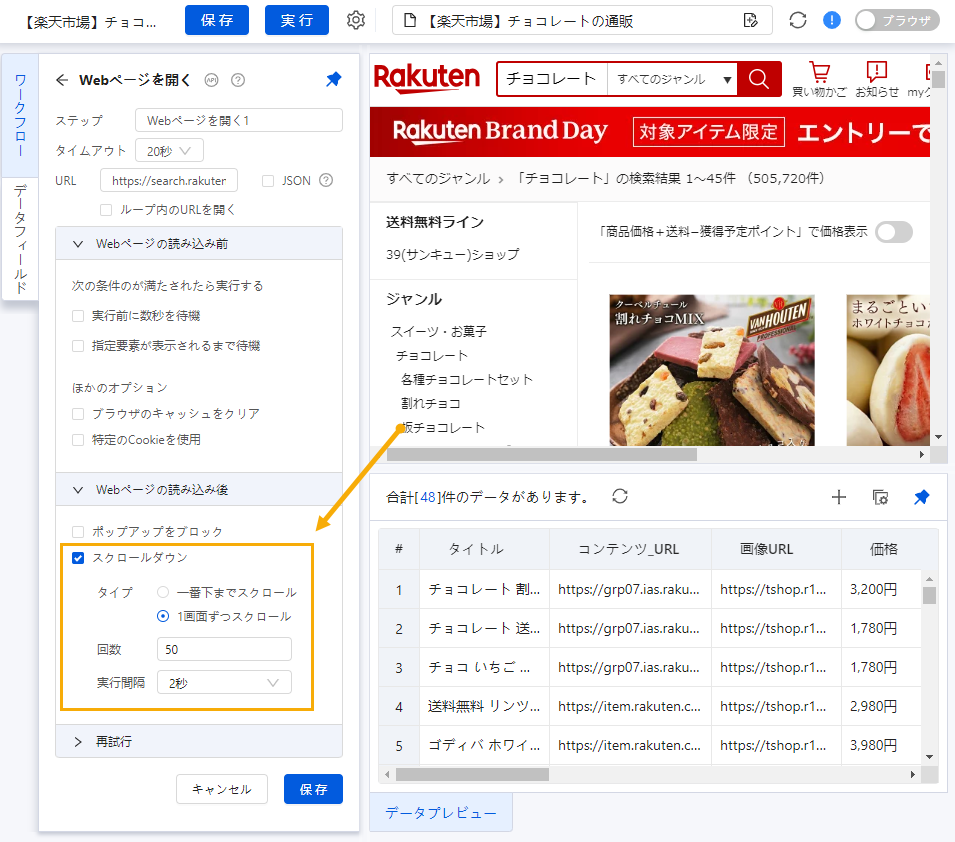
Task: Select 1画面ずつスクロール radio option
Action: click(x=163, y=617)
